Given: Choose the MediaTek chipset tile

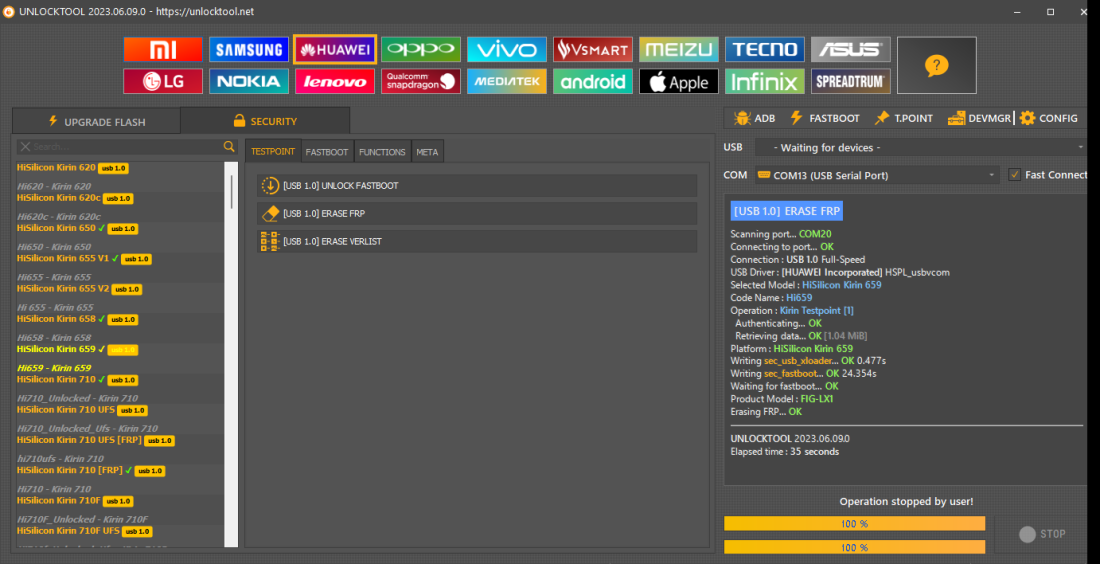Looking at the screenshot, I should tap(507, 81).
